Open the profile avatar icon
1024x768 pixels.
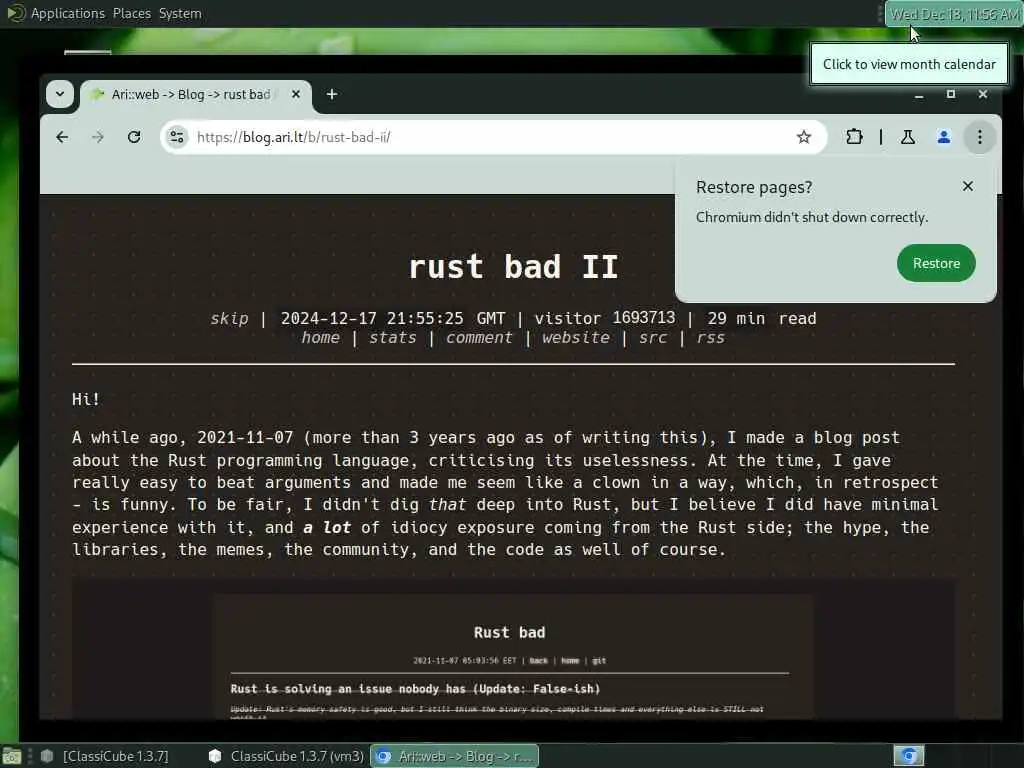coord(944,137)
